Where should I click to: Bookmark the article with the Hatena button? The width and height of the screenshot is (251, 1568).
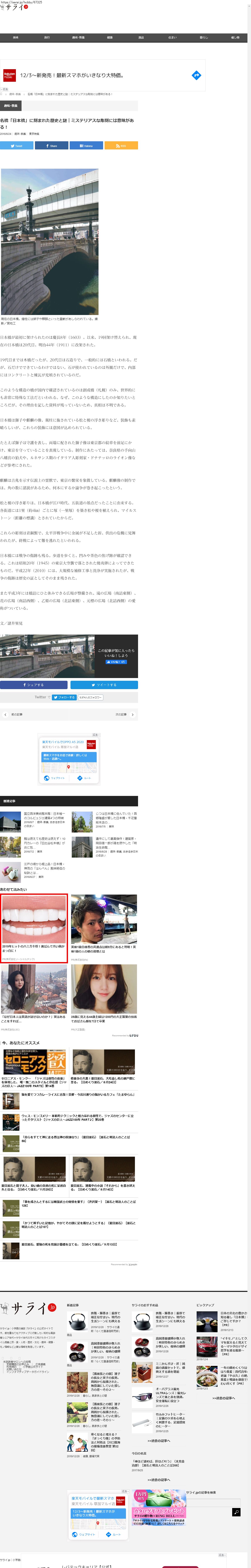coord(86,145)
